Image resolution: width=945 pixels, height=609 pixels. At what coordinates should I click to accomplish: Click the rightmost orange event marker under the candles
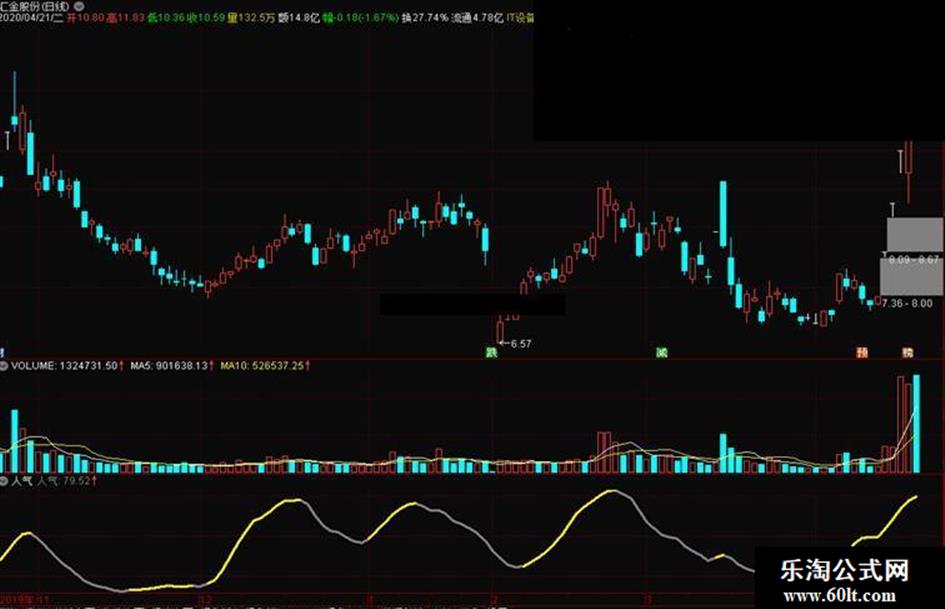[x=907, y=352]
